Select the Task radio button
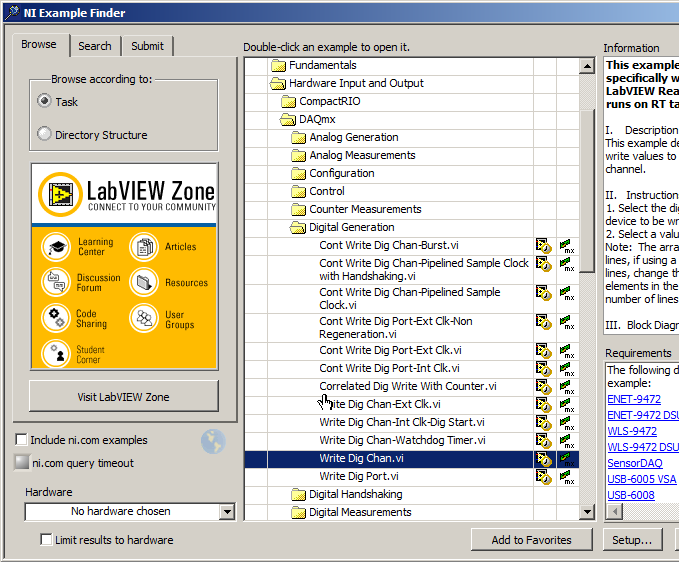 (44, 101)
